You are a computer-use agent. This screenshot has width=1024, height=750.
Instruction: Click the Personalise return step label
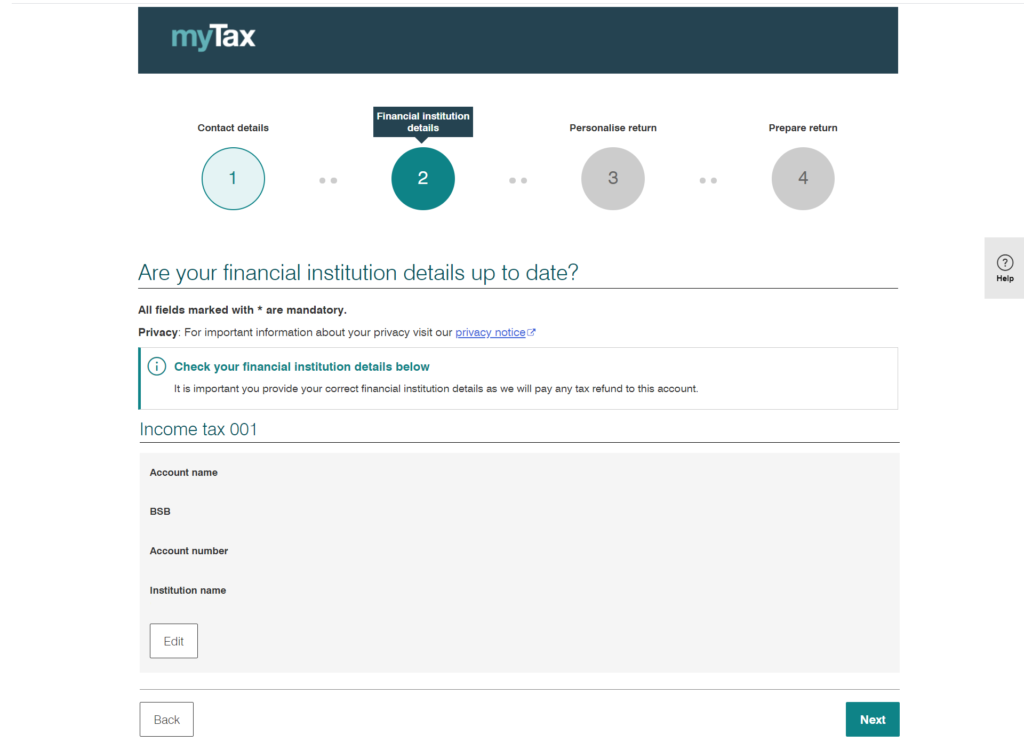point(613,128)
